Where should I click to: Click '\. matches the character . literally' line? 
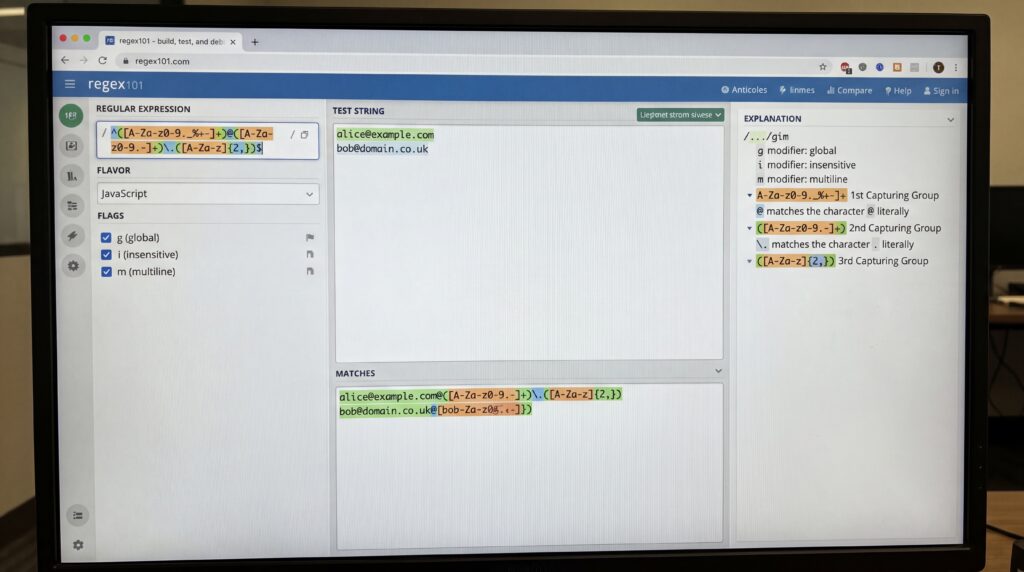coord(835,244)
